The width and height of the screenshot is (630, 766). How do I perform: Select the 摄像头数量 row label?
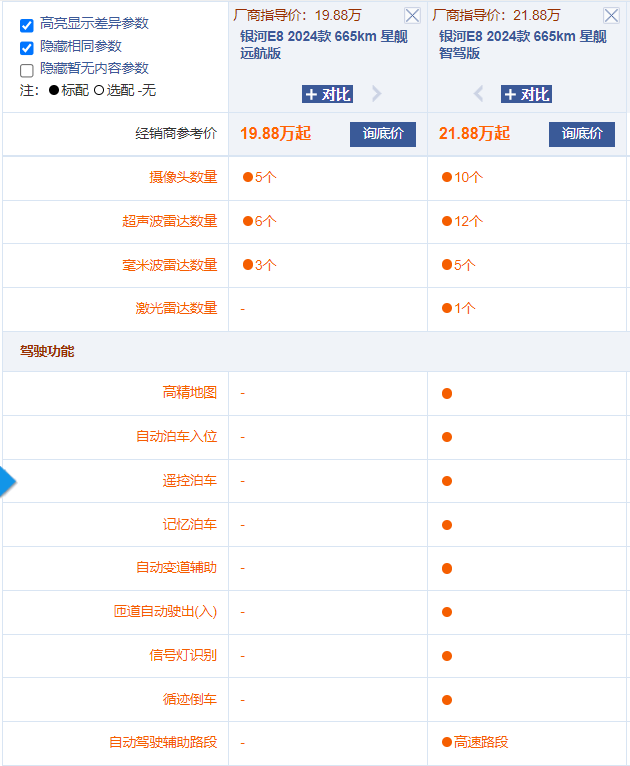[x=183, y=177]
